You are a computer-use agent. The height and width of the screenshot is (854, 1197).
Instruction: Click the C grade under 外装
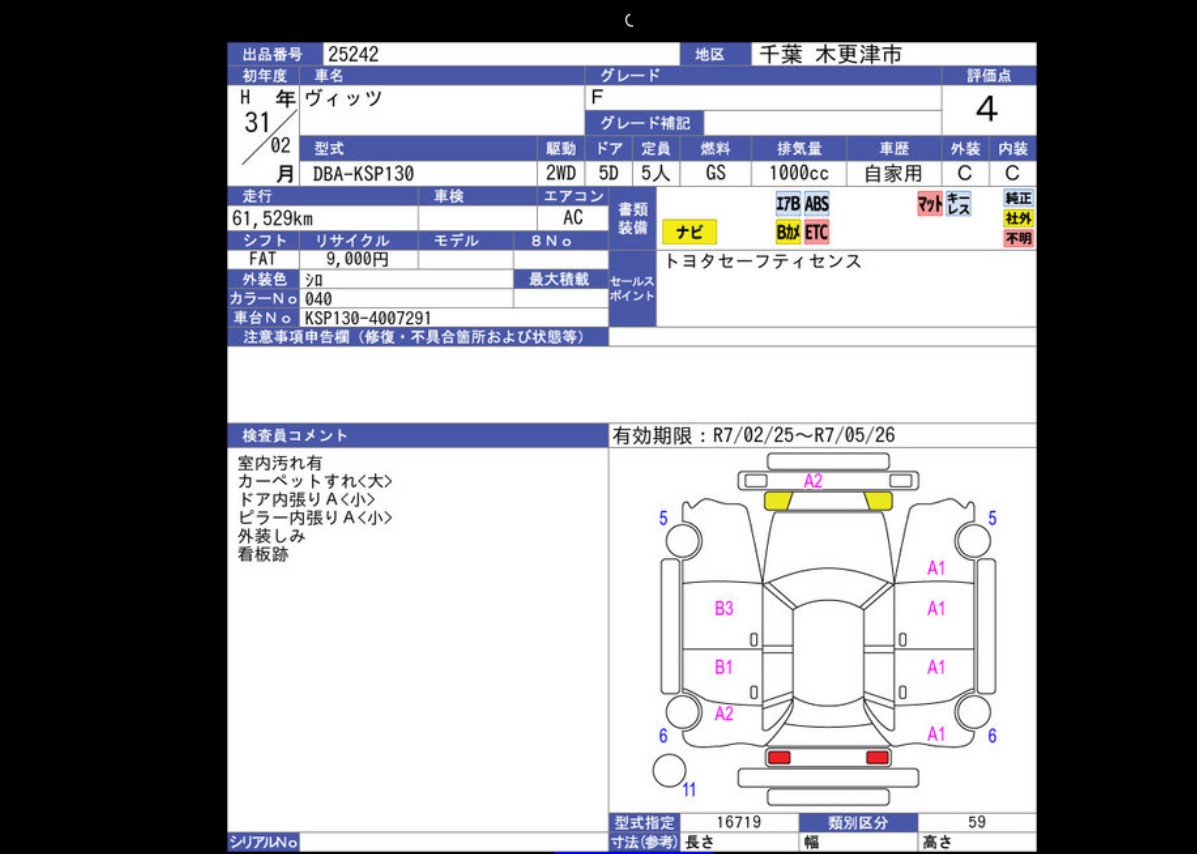pos(965,173)
